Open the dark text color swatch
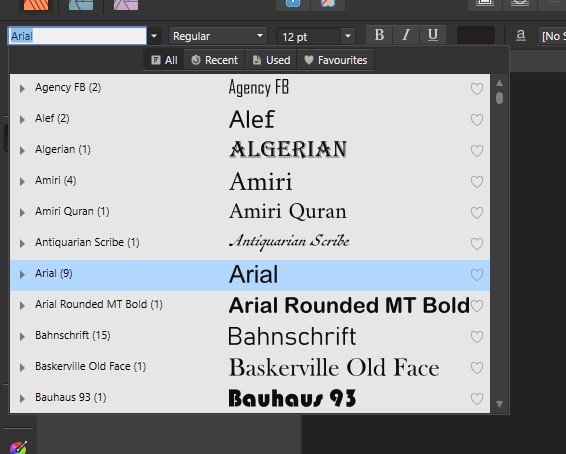This screenshot has height=454, width=566. tap(476, 35)
